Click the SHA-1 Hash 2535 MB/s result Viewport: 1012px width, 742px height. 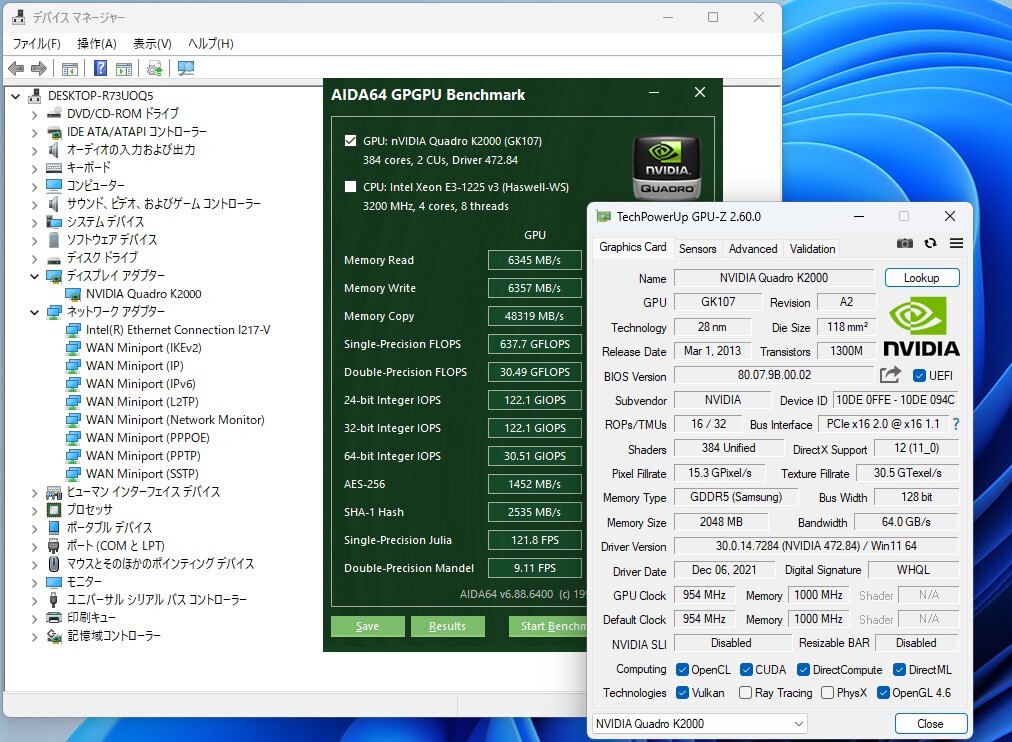pyautogui.click(x=534, y=512)
